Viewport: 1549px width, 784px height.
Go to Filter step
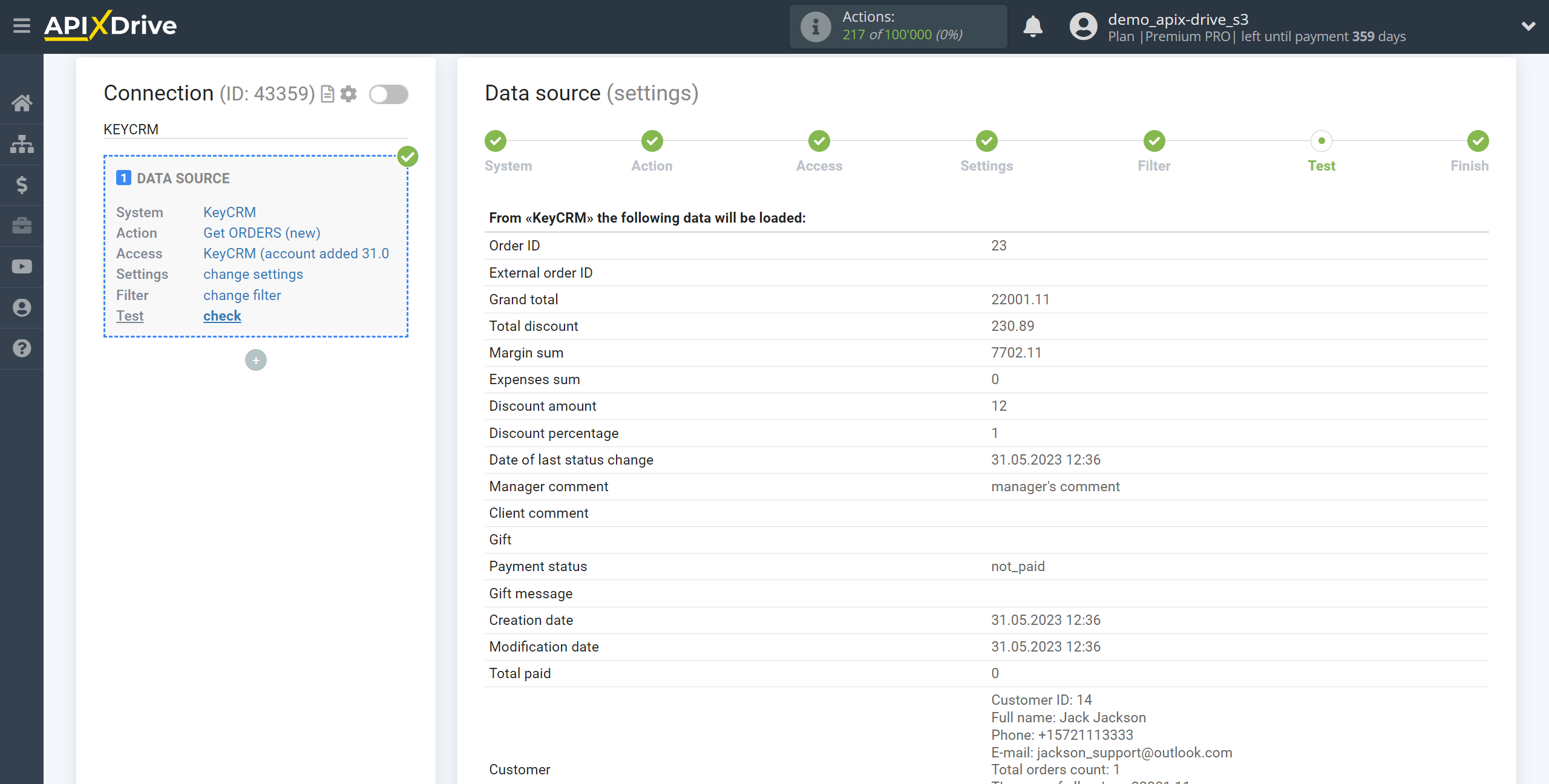point(1154,166)
